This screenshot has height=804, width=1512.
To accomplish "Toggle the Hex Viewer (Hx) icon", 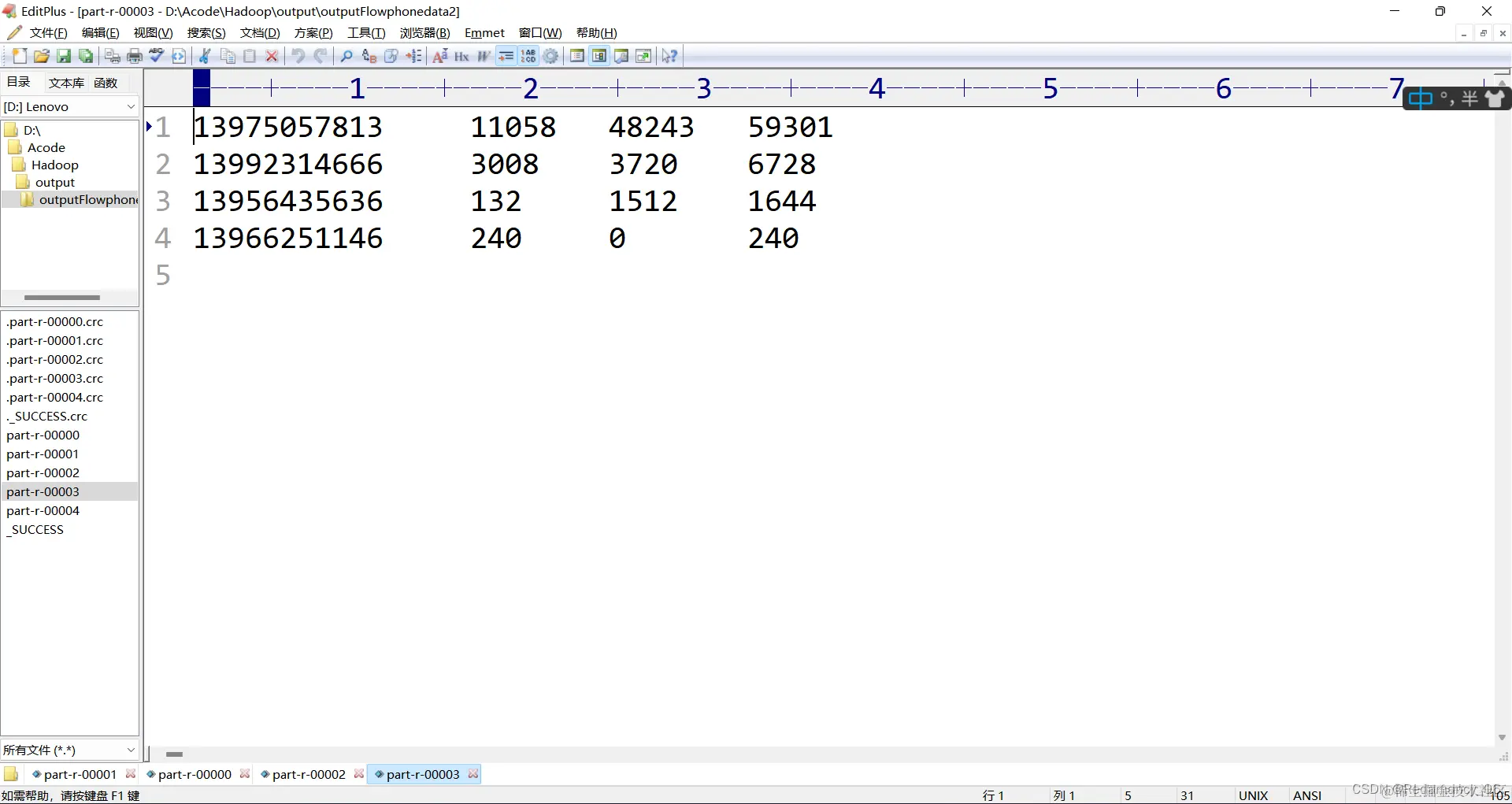I will click(x=462, y=56).
